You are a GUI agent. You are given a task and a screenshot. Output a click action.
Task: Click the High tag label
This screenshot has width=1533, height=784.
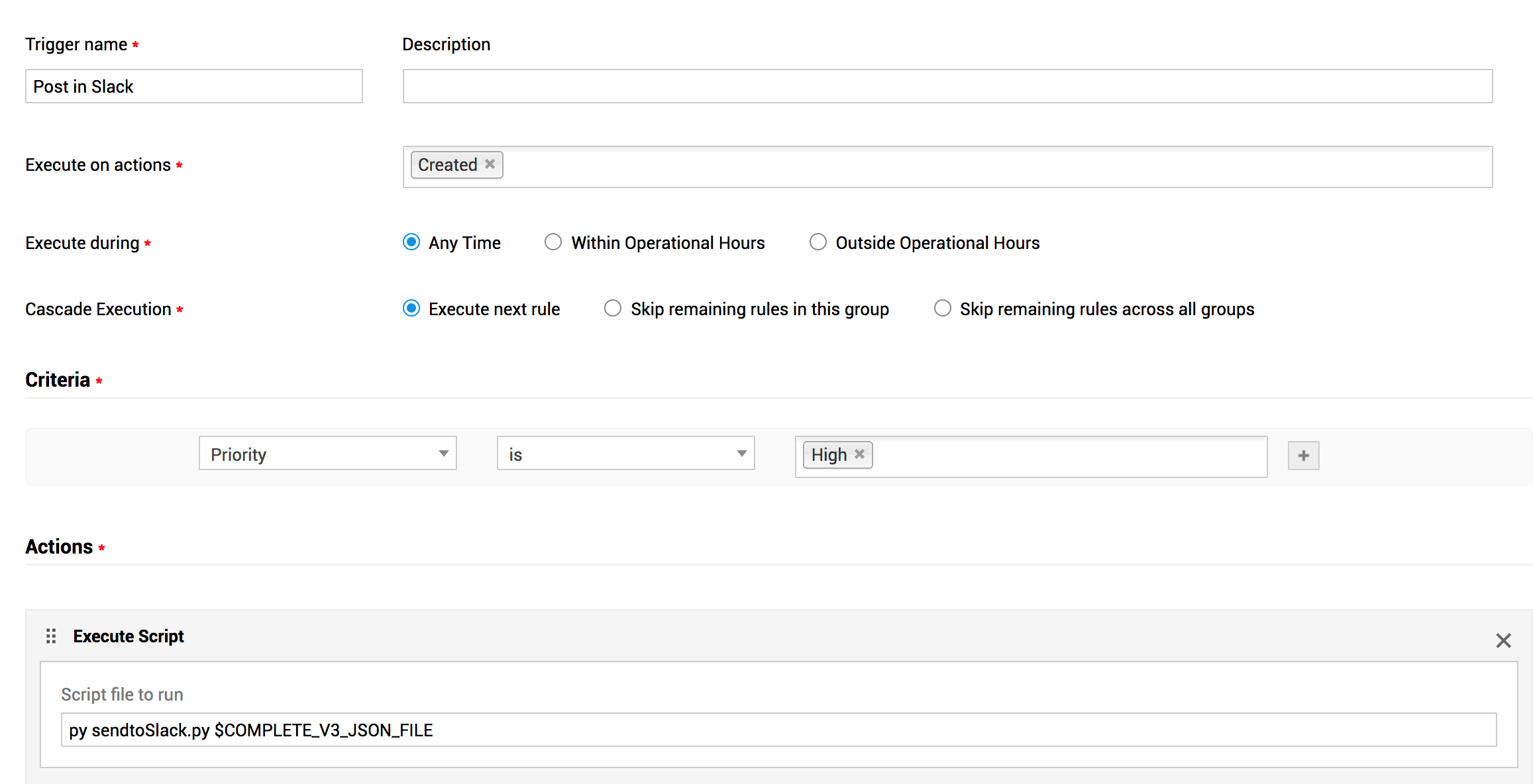tap(829, 455)
